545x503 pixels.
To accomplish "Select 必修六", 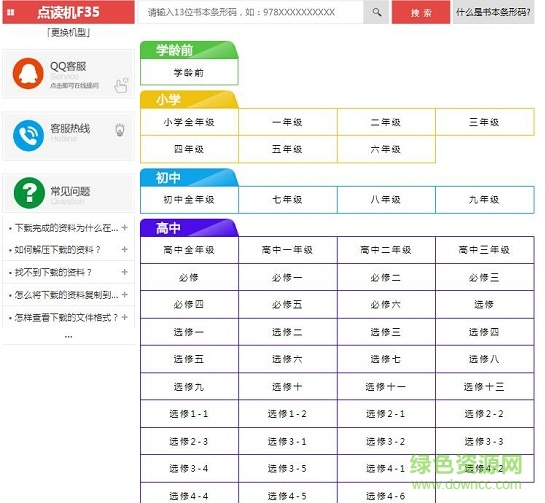I will coord(386,305).
